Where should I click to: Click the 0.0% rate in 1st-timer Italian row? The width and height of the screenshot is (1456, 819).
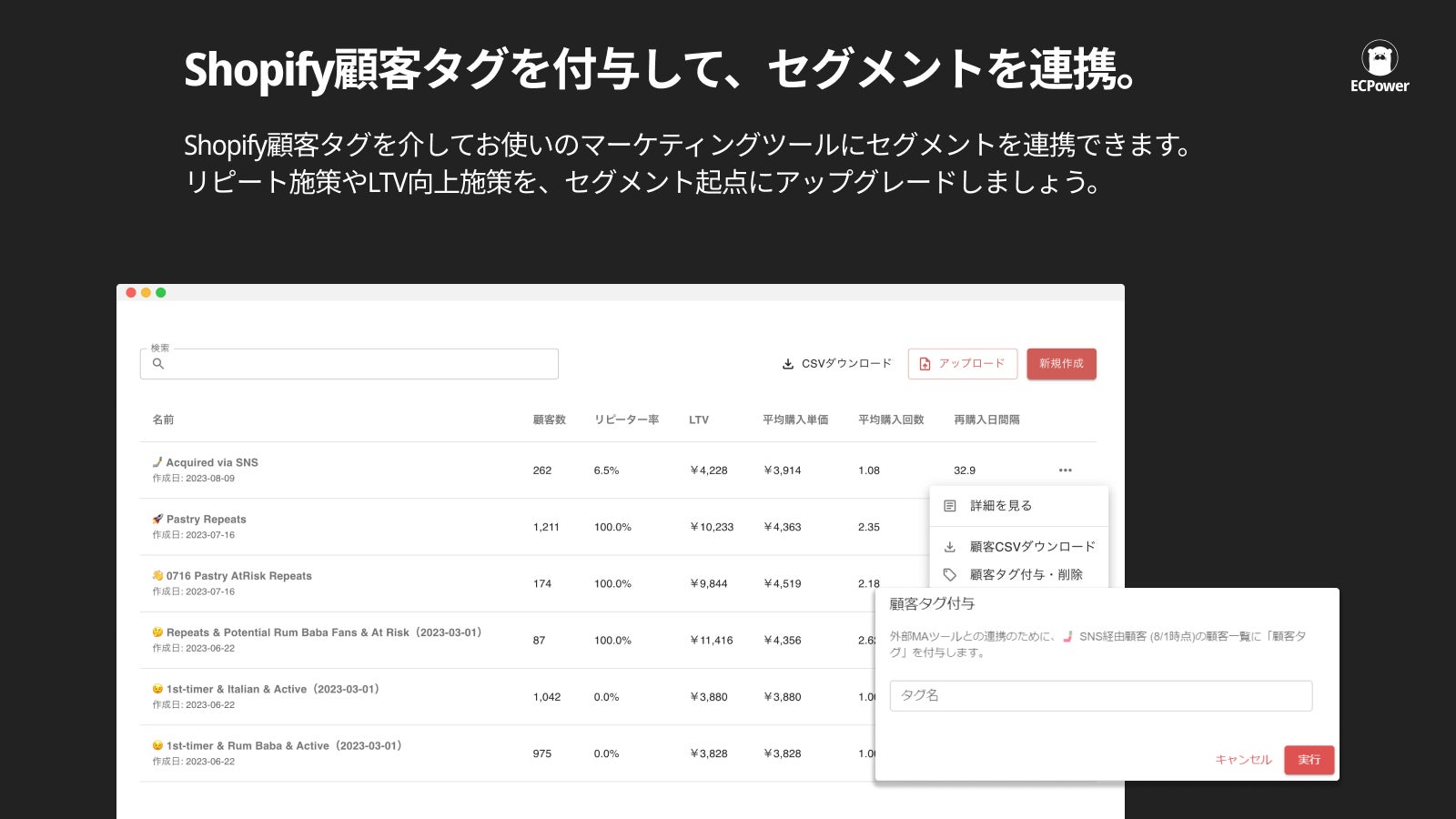point(606,697)
